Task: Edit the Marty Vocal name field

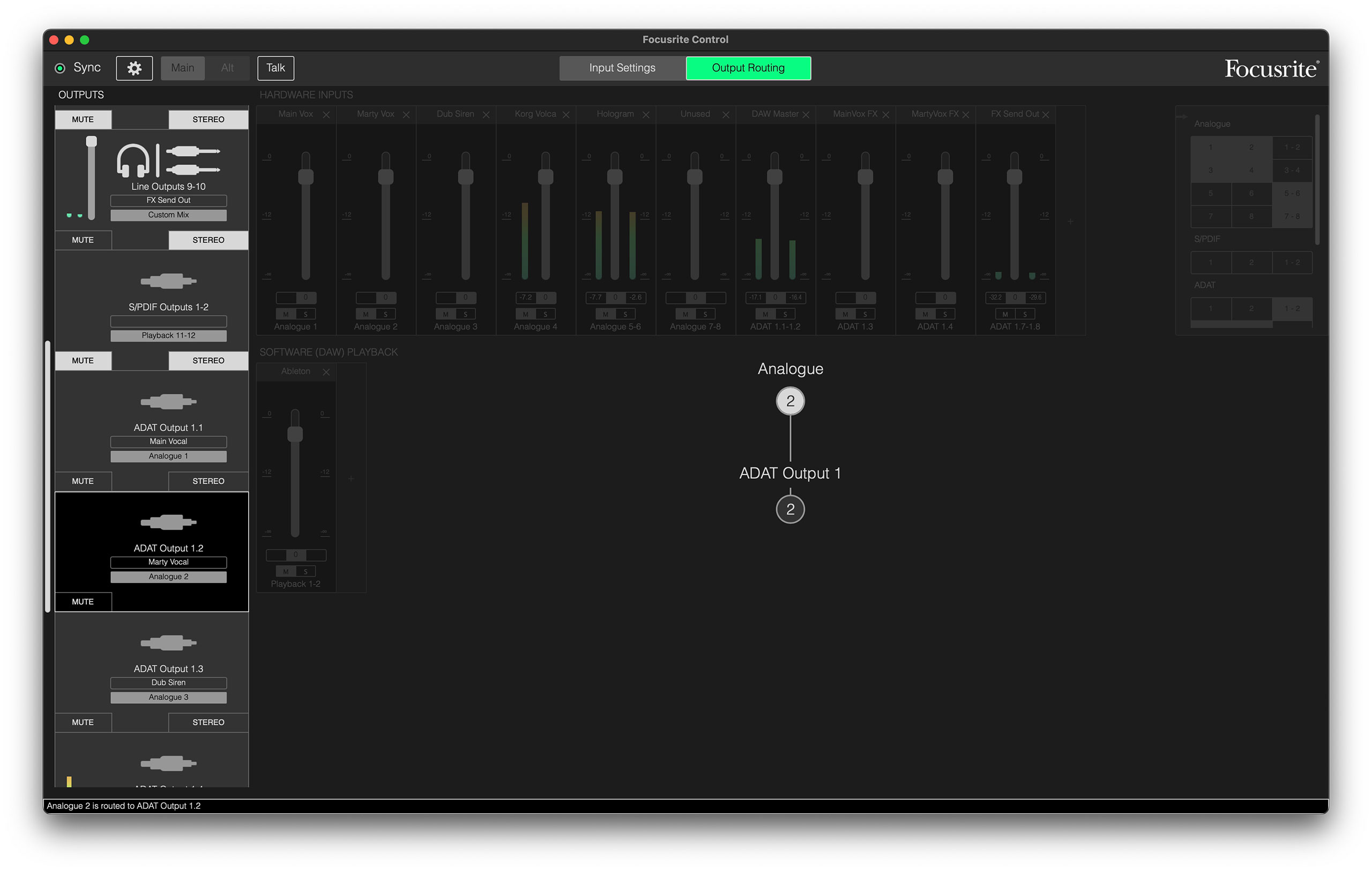Action: tap(169, 562)
